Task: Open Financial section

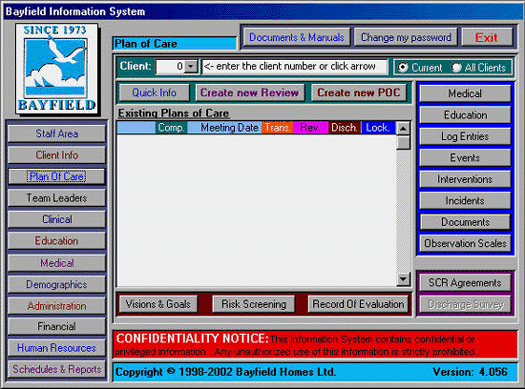Action: [57, 326]
